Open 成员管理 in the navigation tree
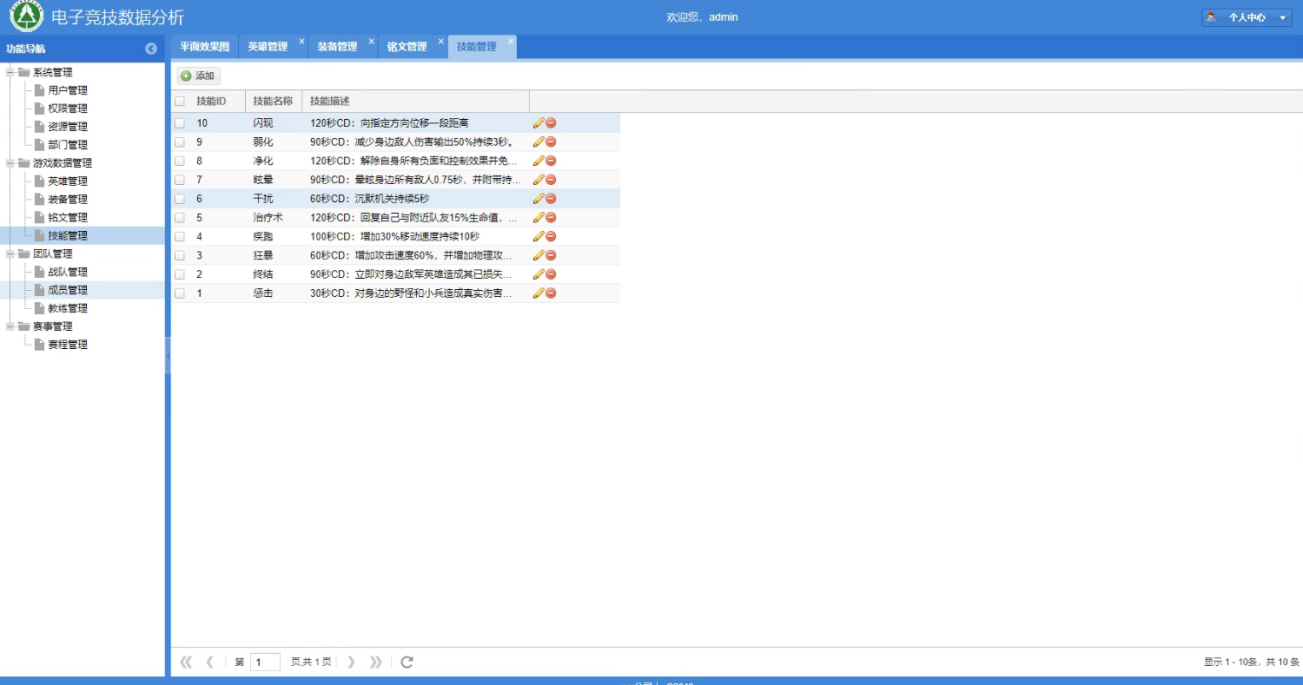The image size is (1303, 685). point(68,290)
